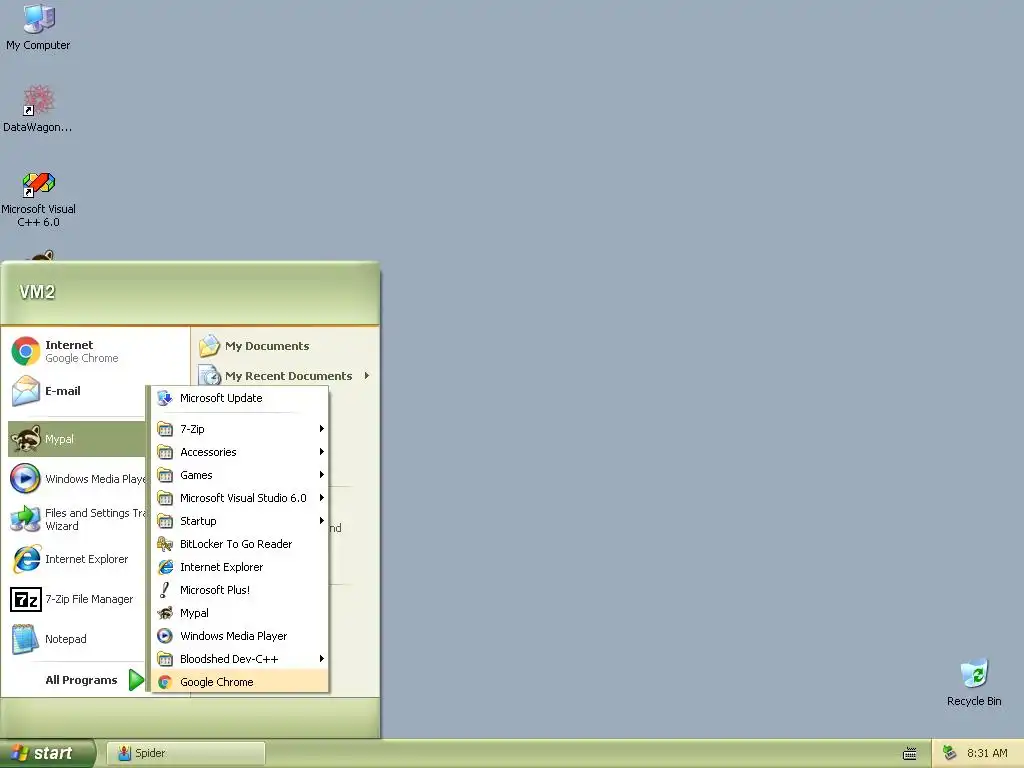Image resolution: width=1024 pixels, height=768 pixels.
Task: Click the Start button
Action: point(47,753)
